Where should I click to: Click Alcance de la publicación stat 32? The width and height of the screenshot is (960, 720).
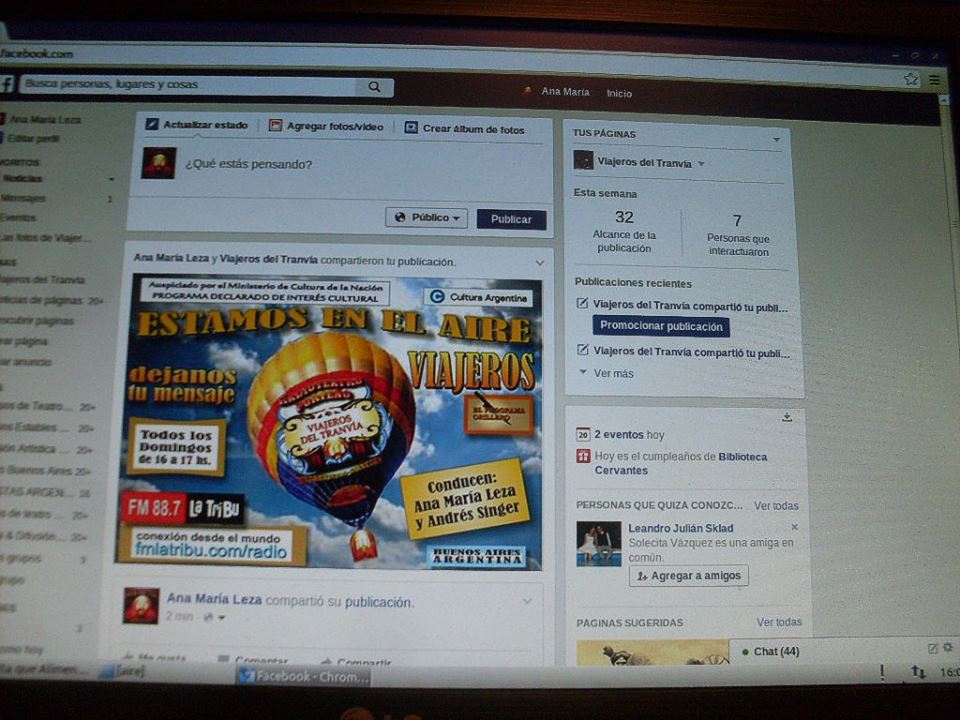[624, 232]
